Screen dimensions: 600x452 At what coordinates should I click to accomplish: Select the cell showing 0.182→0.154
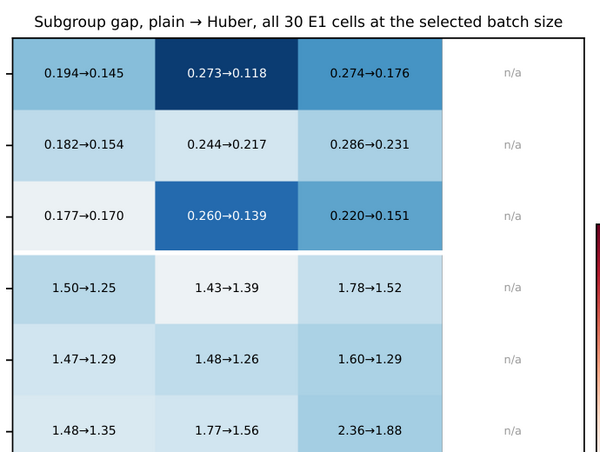(84, 145)
